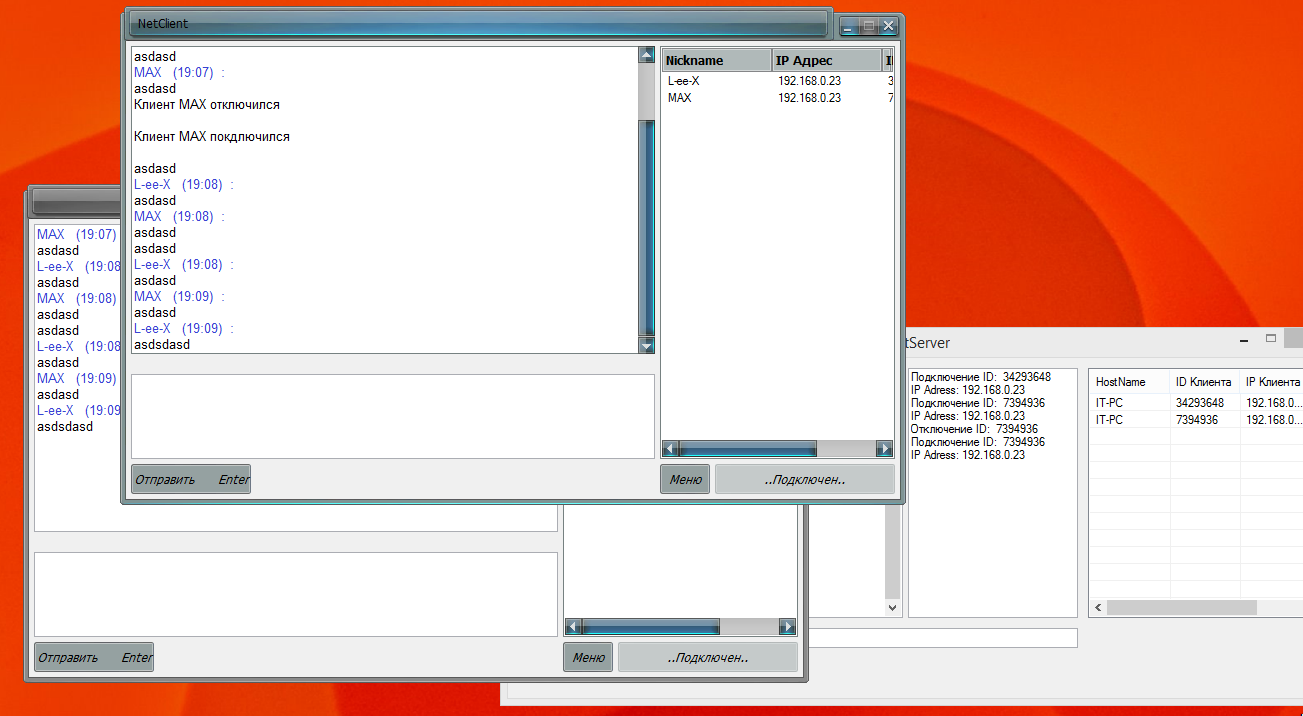Minimize the server window
This screenshot has height=716, width=1303.
(1244, 340)
